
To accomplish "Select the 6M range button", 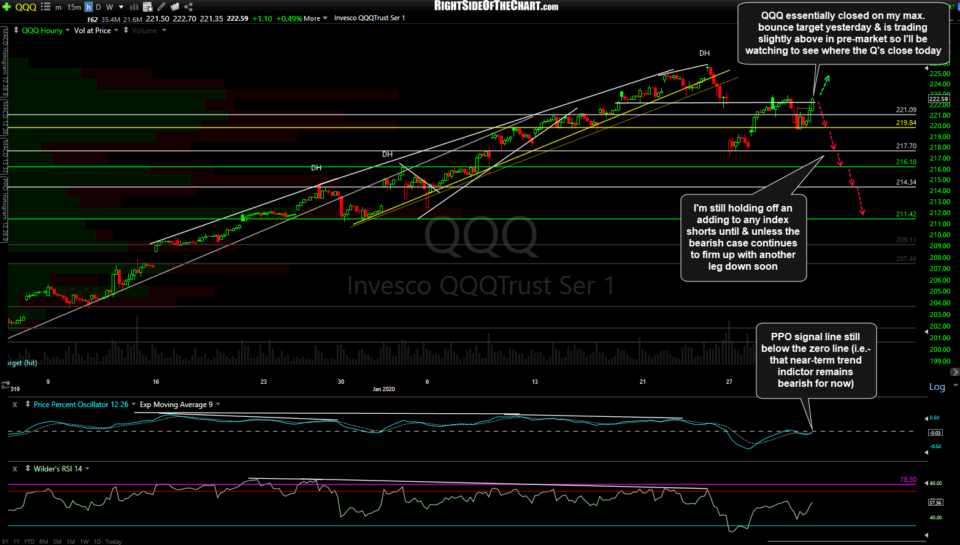I will tap(43, 541).
